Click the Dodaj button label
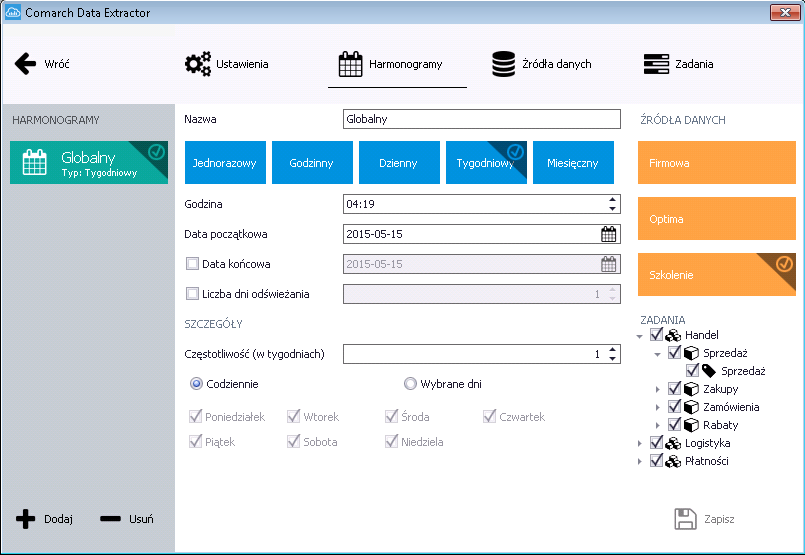805x555 pixels. tap(59, 519)
